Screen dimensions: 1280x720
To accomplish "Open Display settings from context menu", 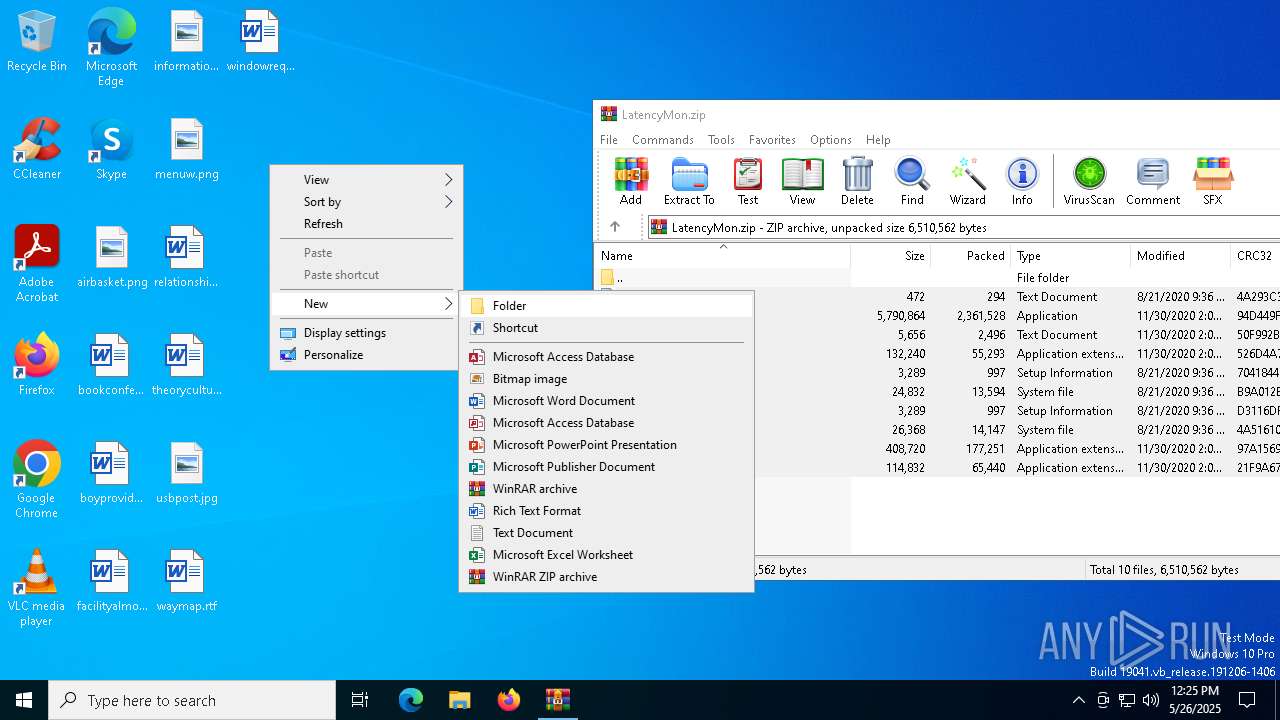I will point(366,333).
